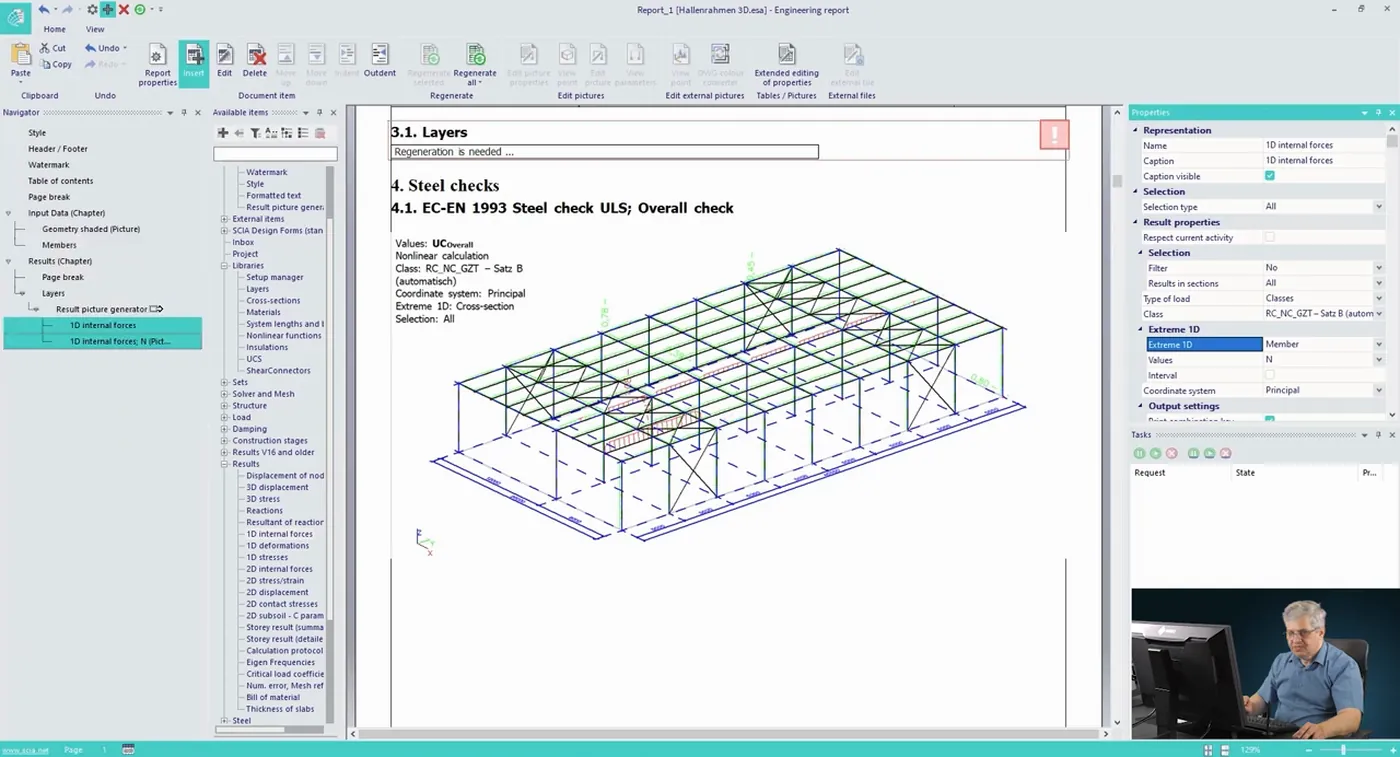Open Extended editing of properties
The image size is (1400, 757).
[787, 64]
